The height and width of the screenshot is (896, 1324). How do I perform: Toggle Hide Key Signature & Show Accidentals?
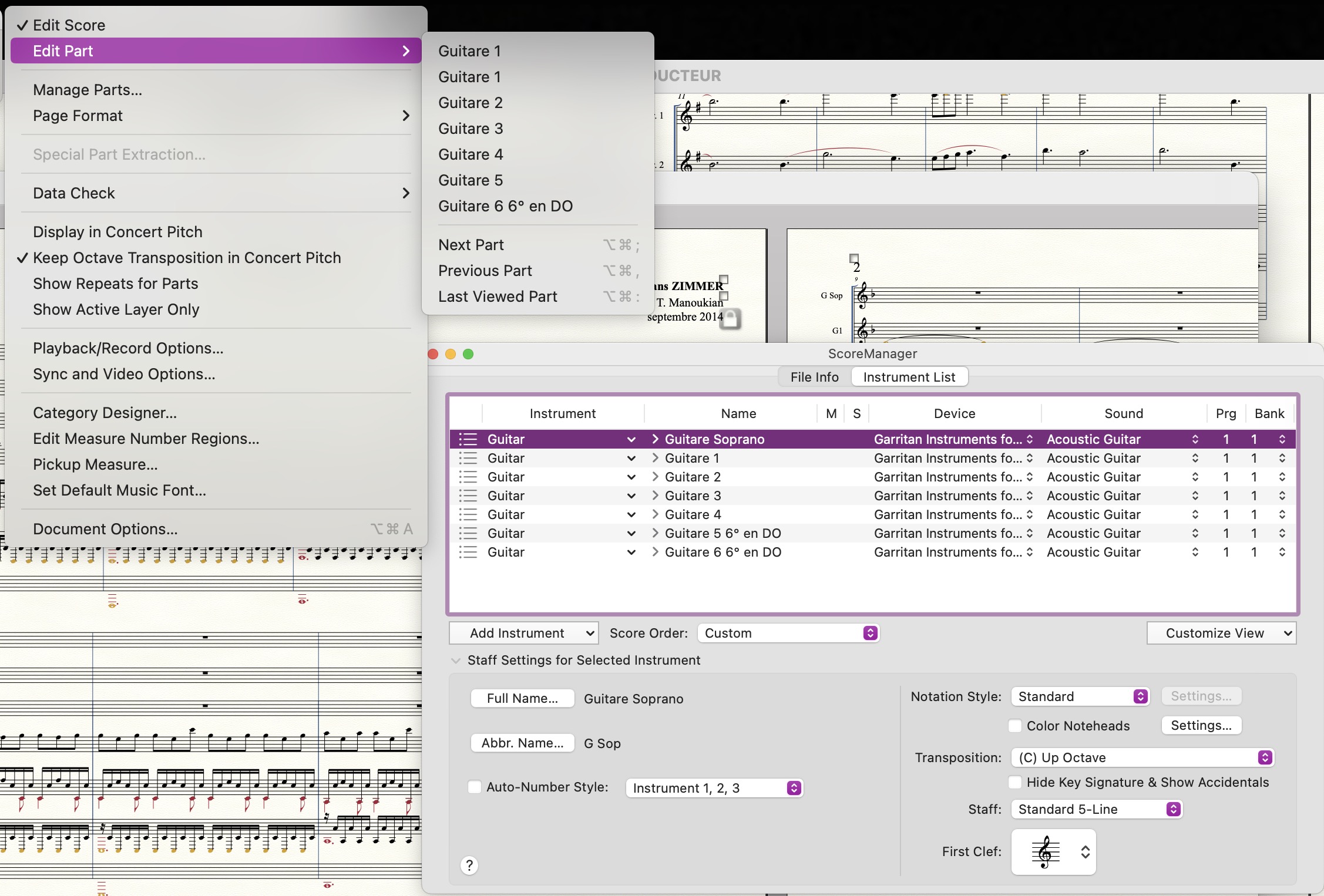(x=1014, y=782)
